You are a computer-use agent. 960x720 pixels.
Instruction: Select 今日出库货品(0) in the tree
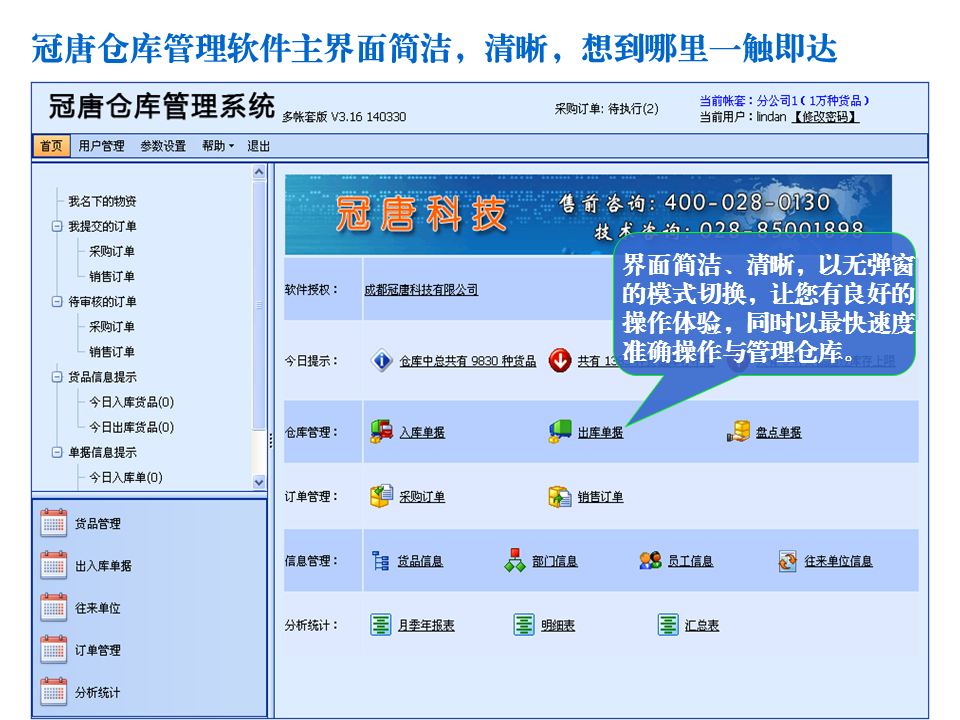(x=131, y=427)
